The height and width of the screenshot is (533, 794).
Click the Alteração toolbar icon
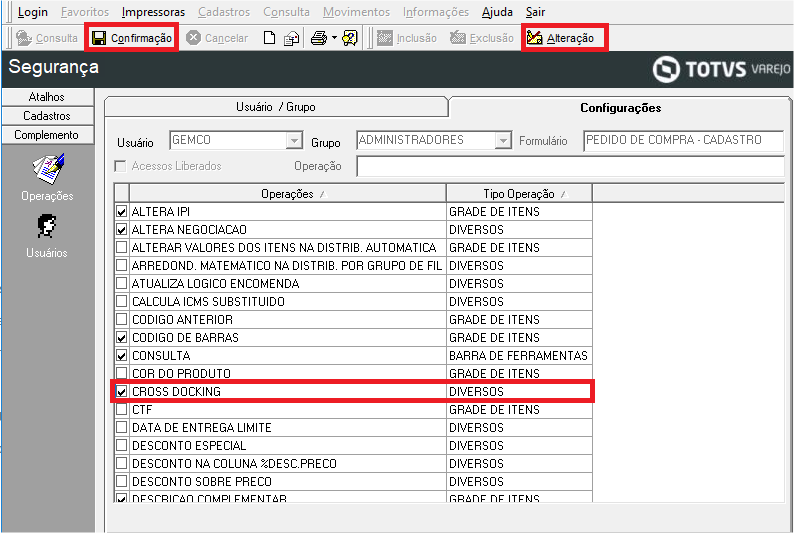pyautogui.click(x=534, y=38)
